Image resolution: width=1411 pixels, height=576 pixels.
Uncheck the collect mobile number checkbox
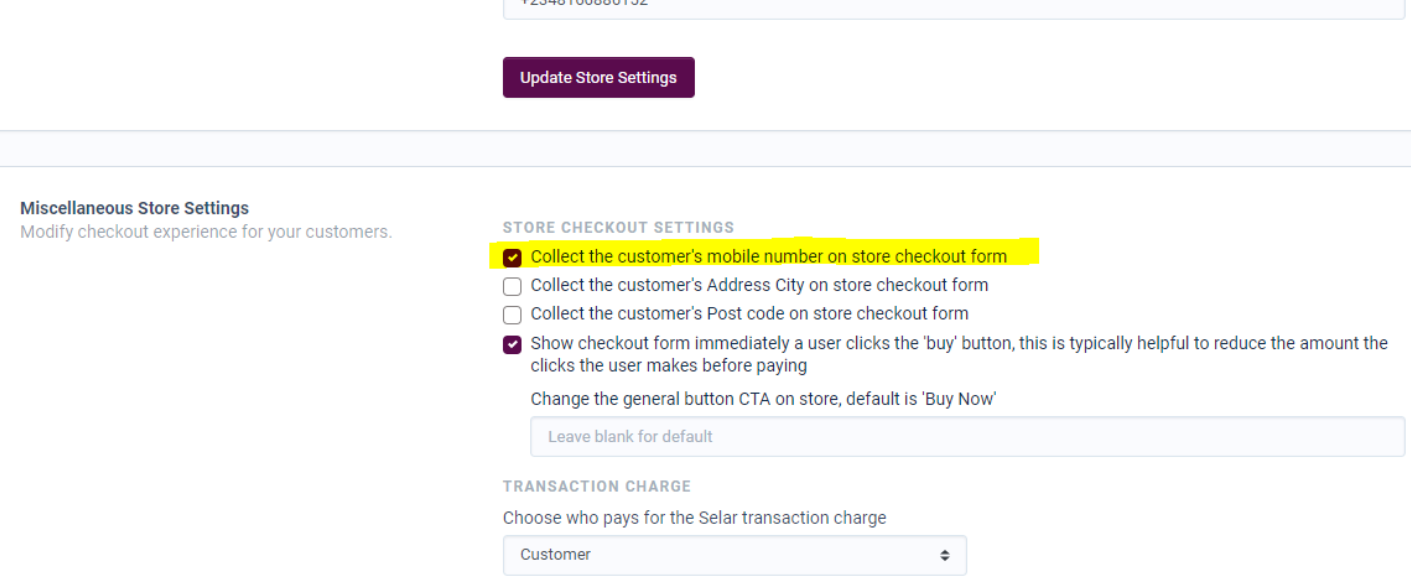click(x=512, y=258)
